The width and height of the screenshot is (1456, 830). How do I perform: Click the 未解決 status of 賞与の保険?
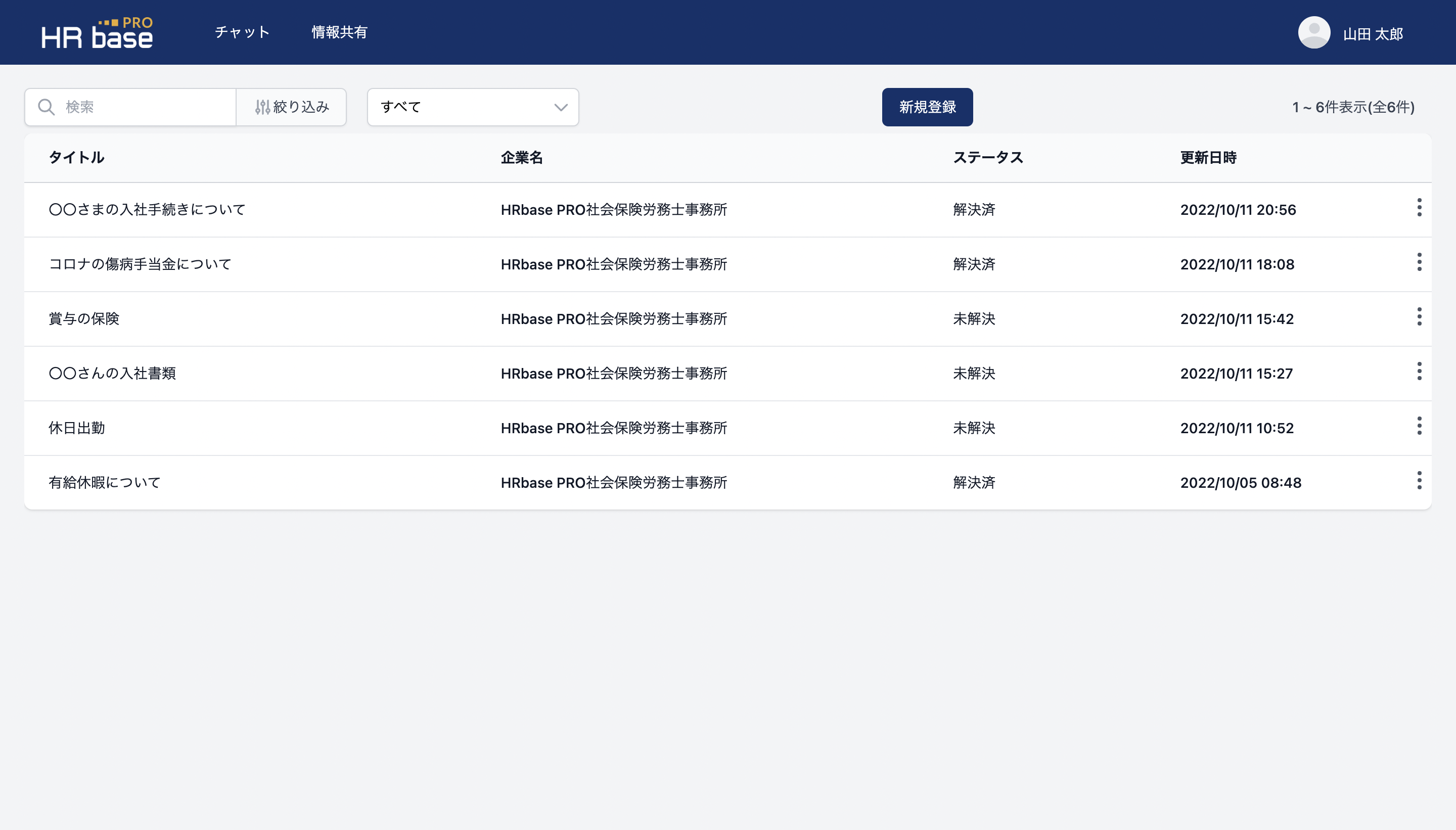point(974,319)
